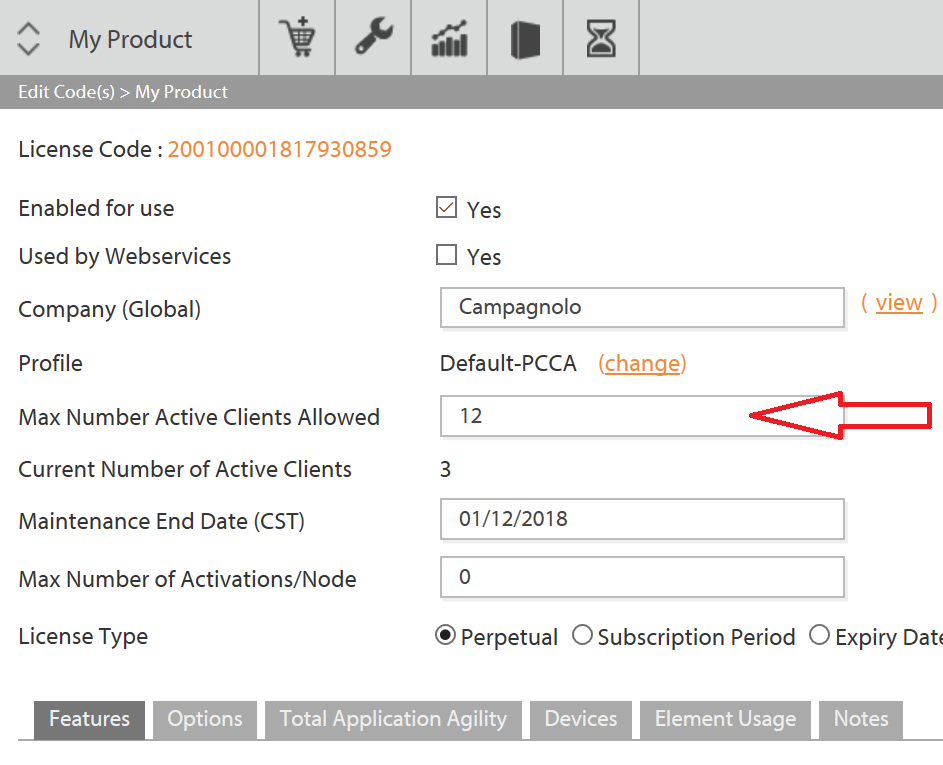
Task: Open the shopping cart icon
Action: pos(297,37)
